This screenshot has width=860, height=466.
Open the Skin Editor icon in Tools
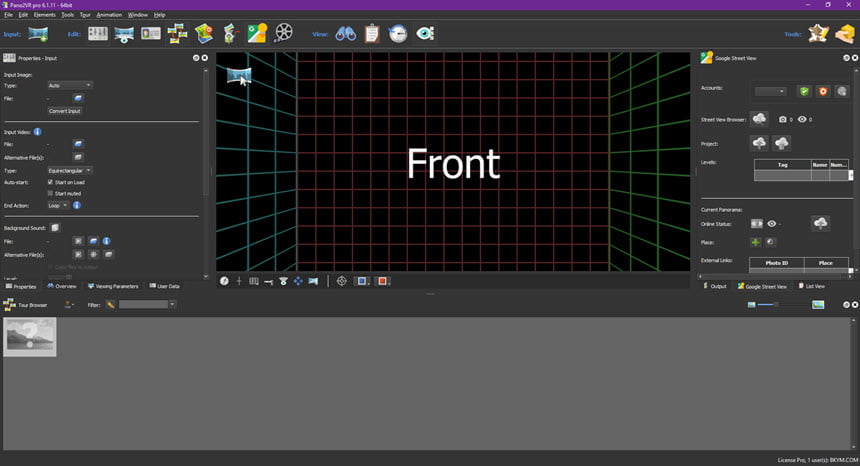point(818,34)
